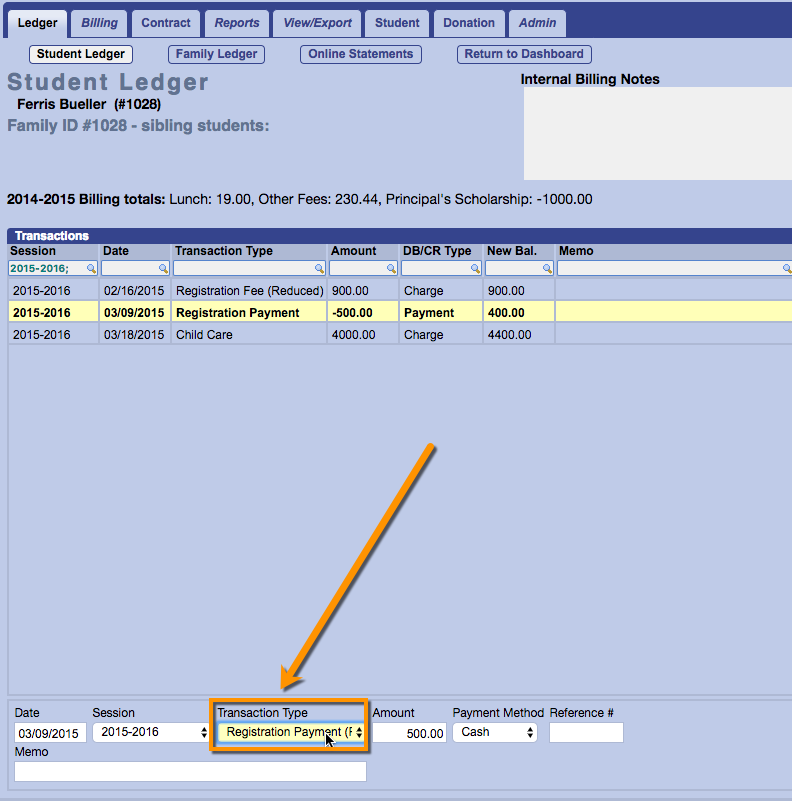The image size is (792, 801).
Task: Click into the Internal Billing Notes box
Action: [657, 133]
